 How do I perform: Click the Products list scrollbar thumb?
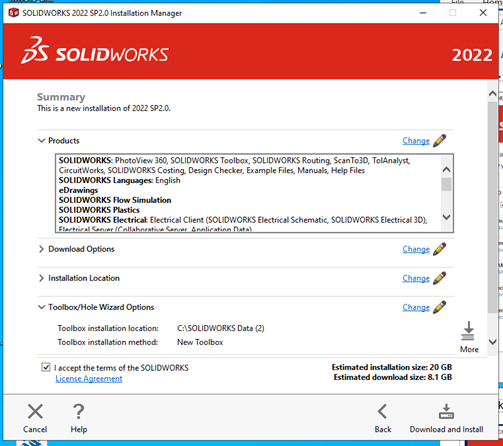446,185
